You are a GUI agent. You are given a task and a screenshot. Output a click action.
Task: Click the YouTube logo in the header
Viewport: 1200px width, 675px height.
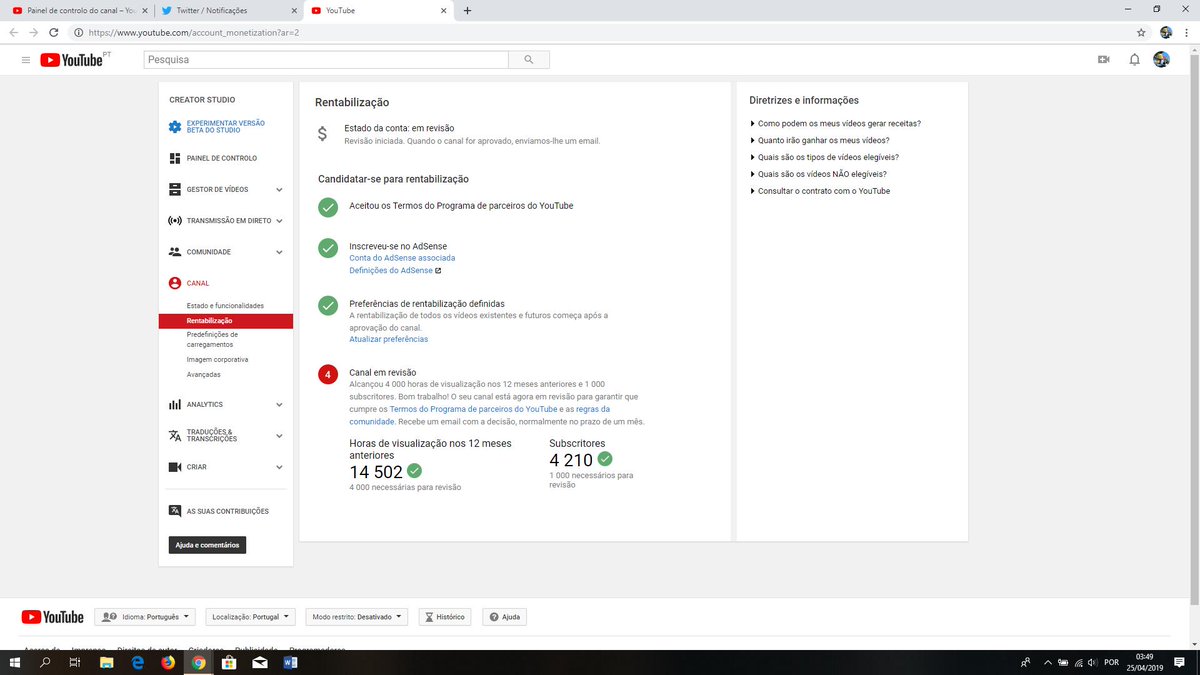[72, 60]
